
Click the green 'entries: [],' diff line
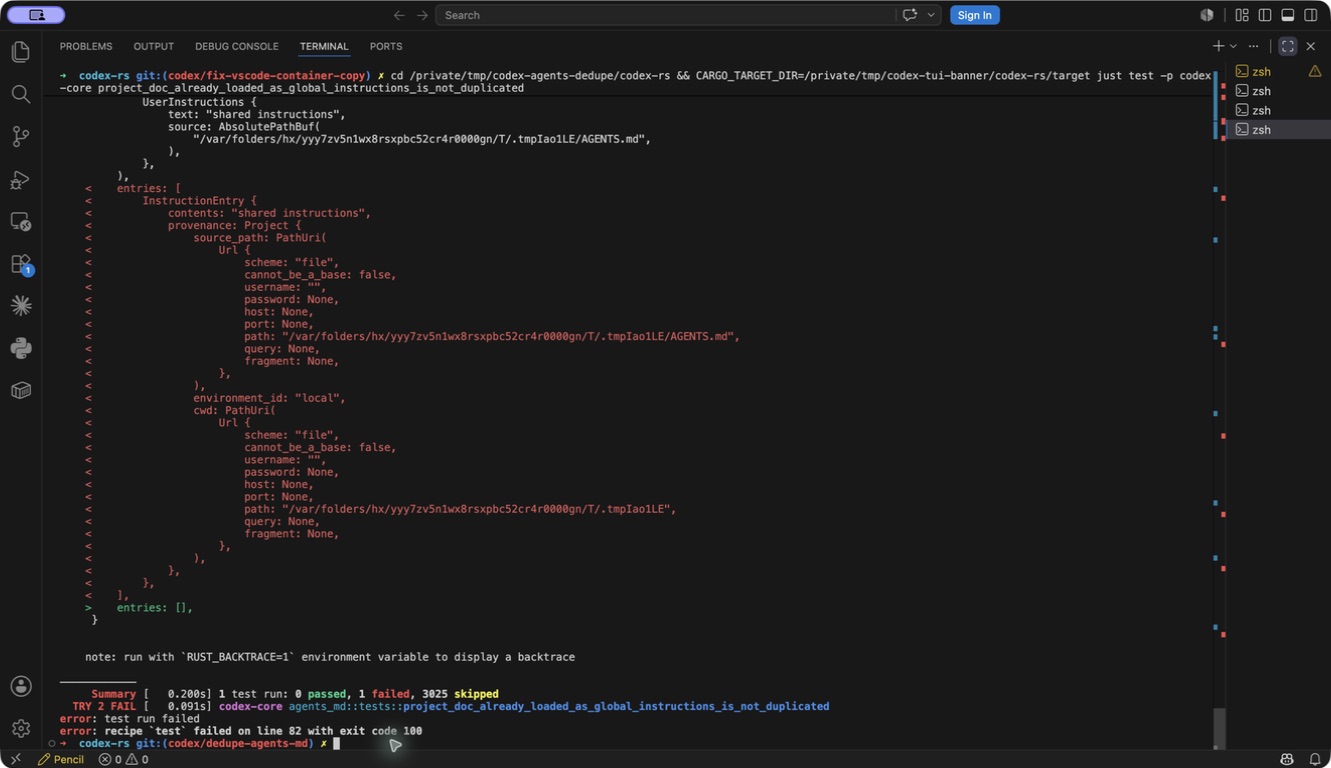(x=154, y=608)
